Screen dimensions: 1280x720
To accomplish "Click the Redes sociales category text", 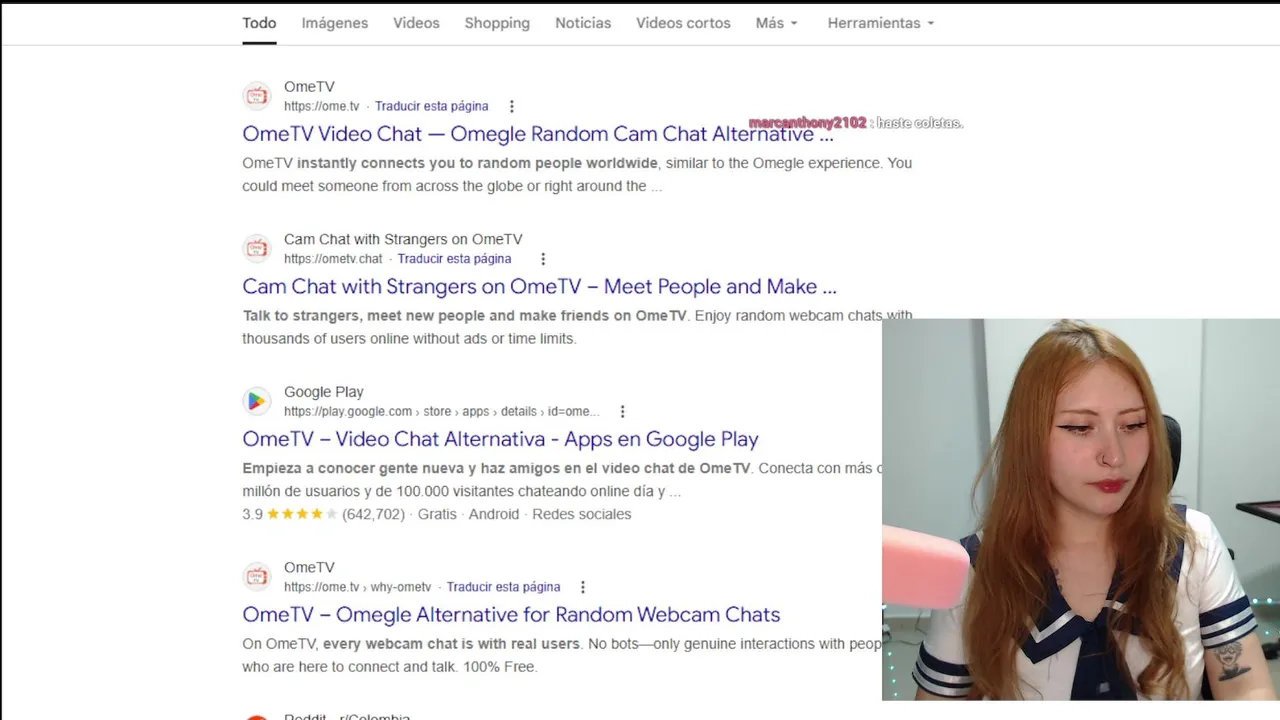I will tap(582, 514).
